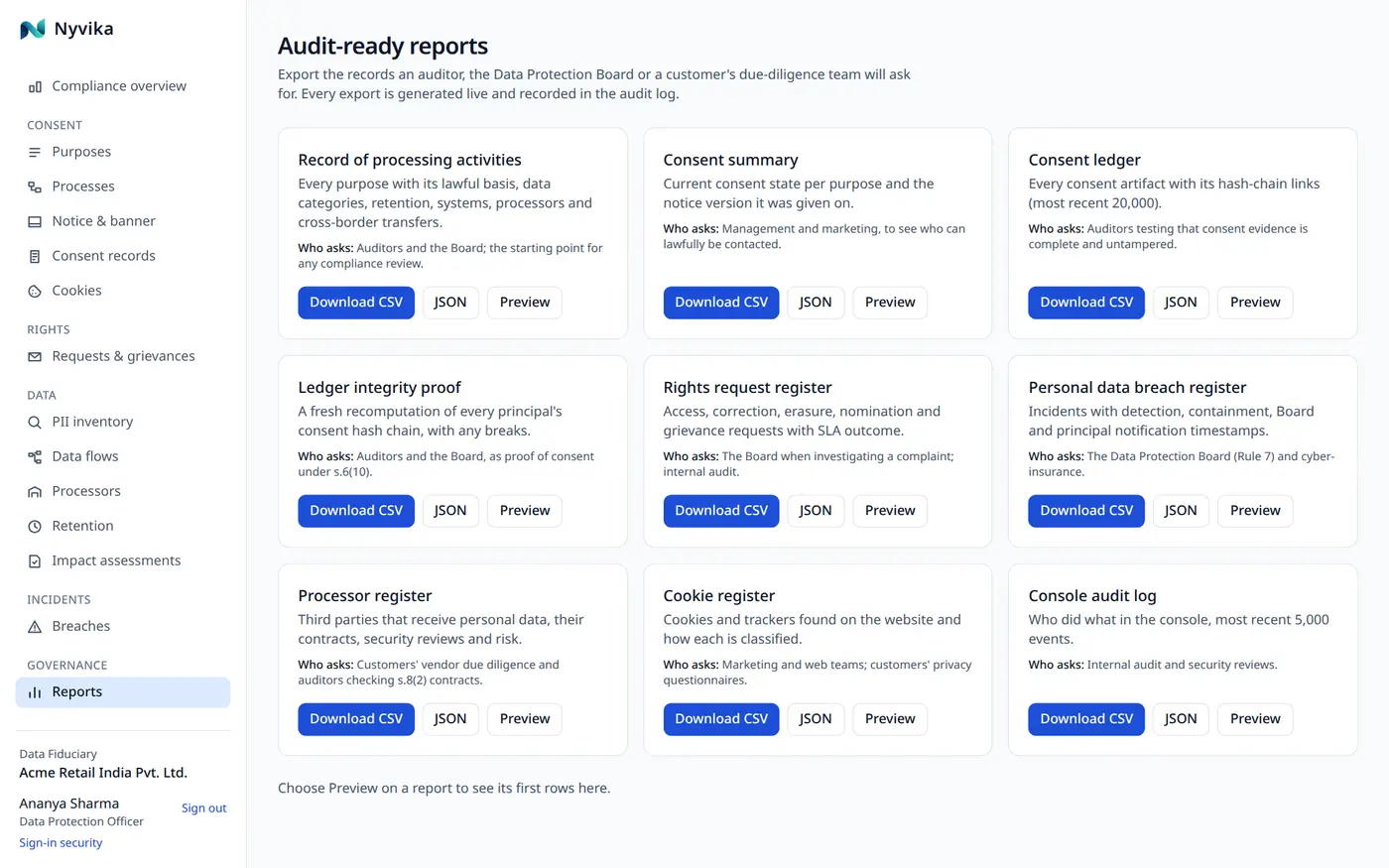Click the Console audit log card title
The height and width of the screenshot is (868, 1389).
[1092, 596]
